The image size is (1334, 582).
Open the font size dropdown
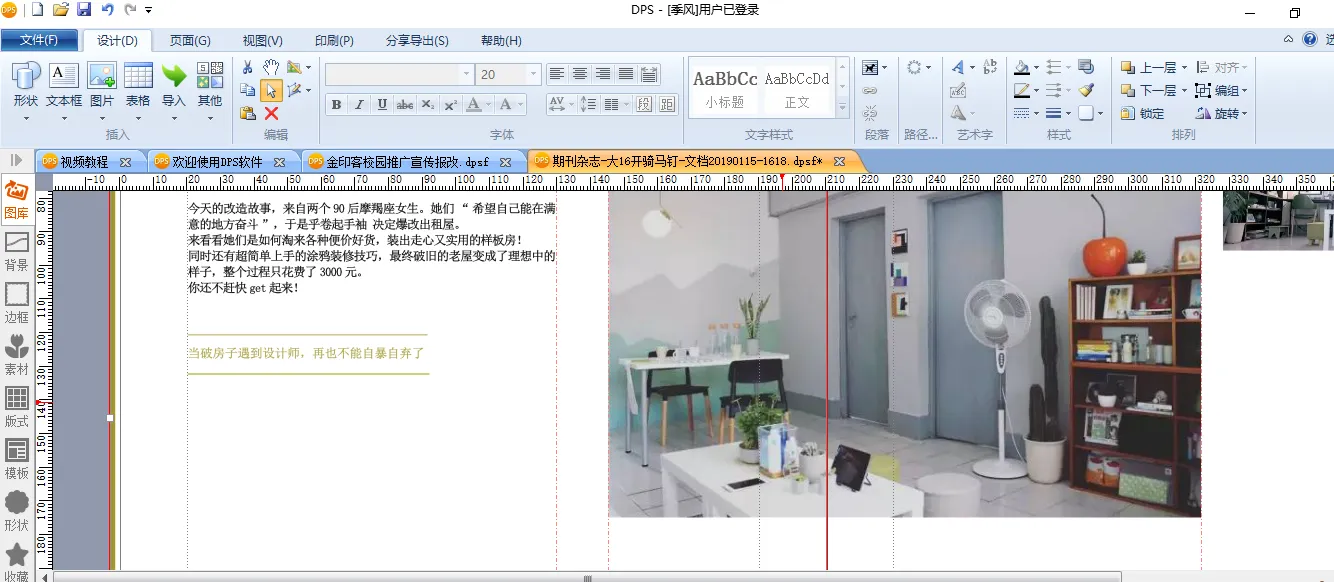(x=533, y=75)
